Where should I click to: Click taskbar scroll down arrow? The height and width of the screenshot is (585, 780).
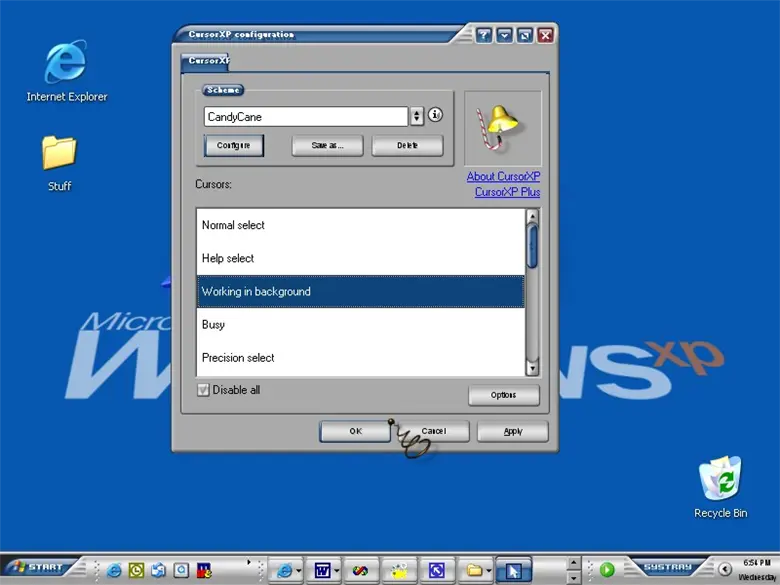click(x=574, y=577)
